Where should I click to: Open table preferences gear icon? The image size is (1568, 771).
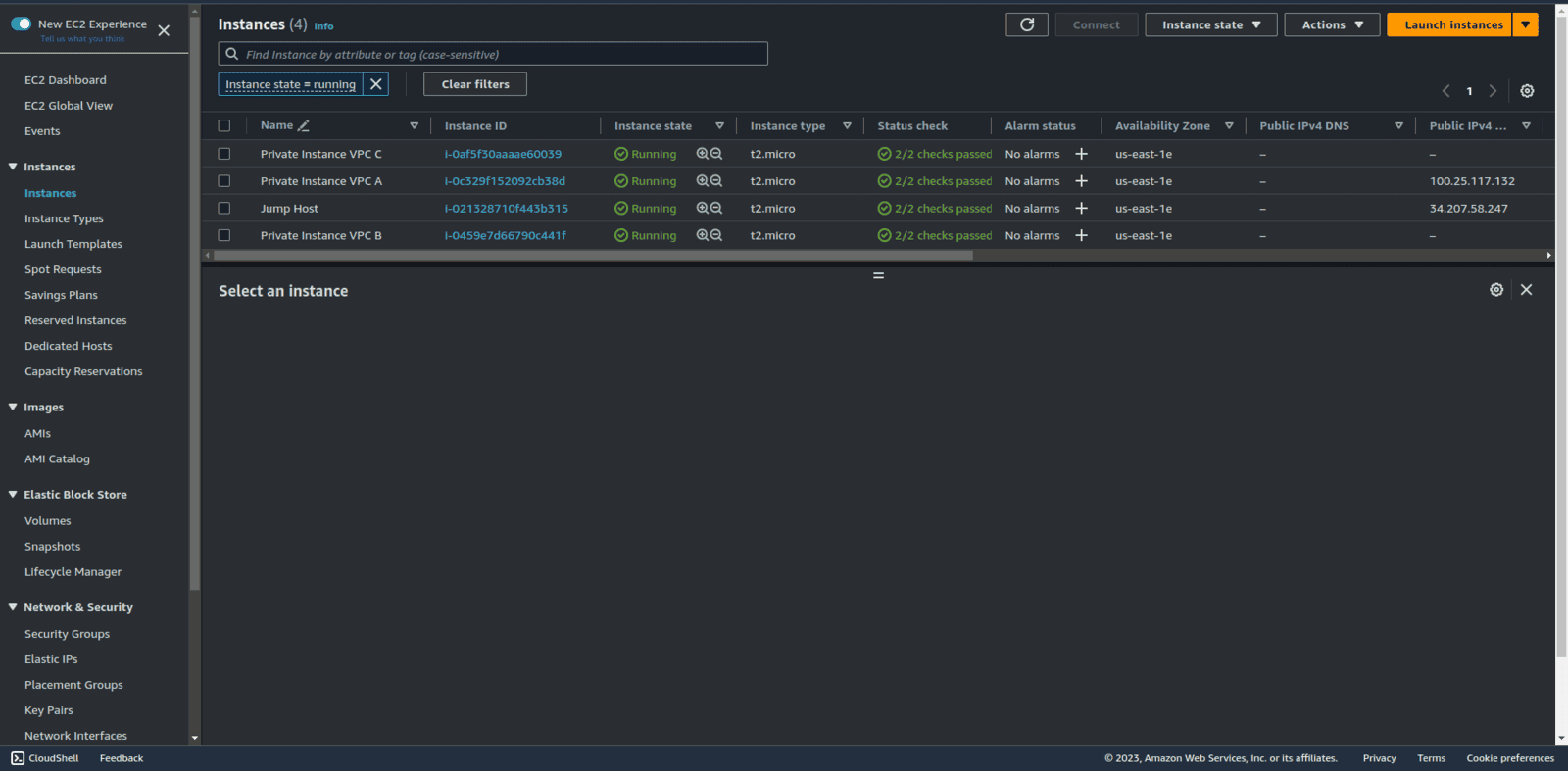[1526, 91]
